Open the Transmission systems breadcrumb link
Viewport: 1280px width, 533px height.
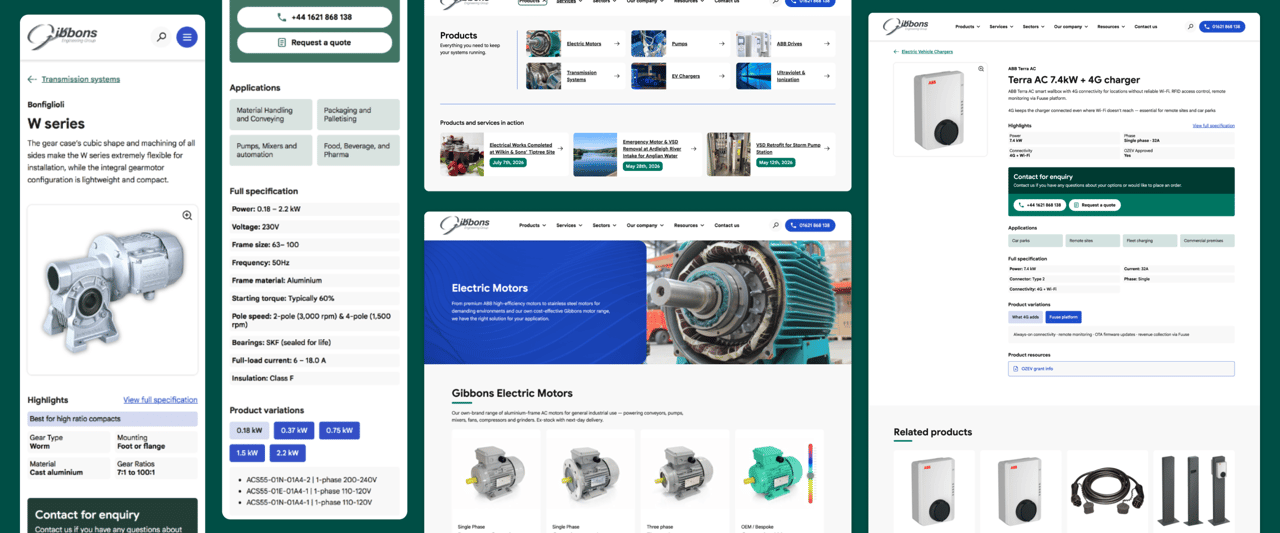coord(81,79)
